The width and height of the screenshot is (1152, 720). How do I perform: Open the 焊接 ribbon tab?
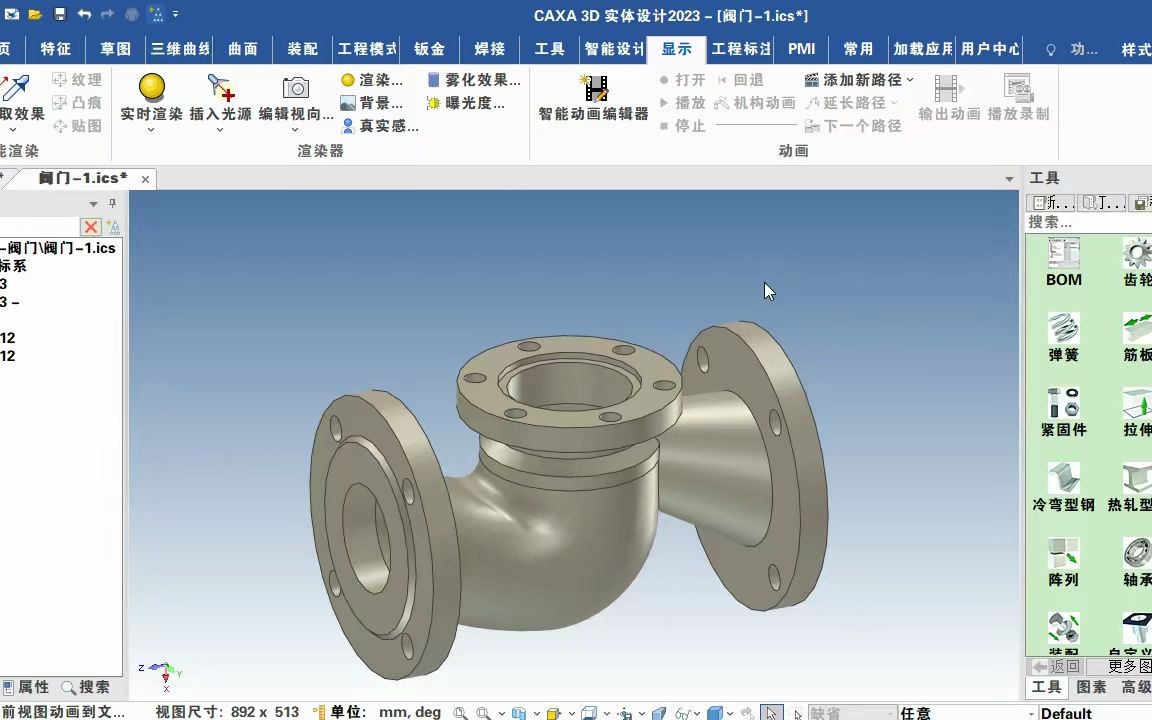(x=489, y=49)
